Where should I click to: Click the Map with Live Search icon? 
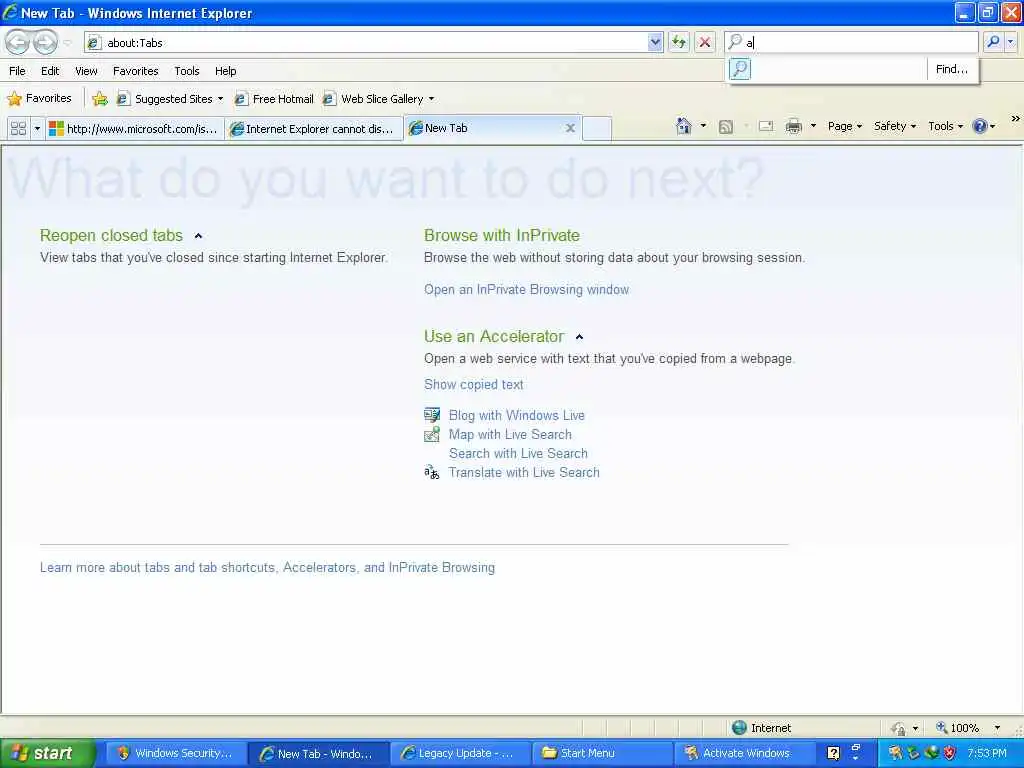coord(432,434)
